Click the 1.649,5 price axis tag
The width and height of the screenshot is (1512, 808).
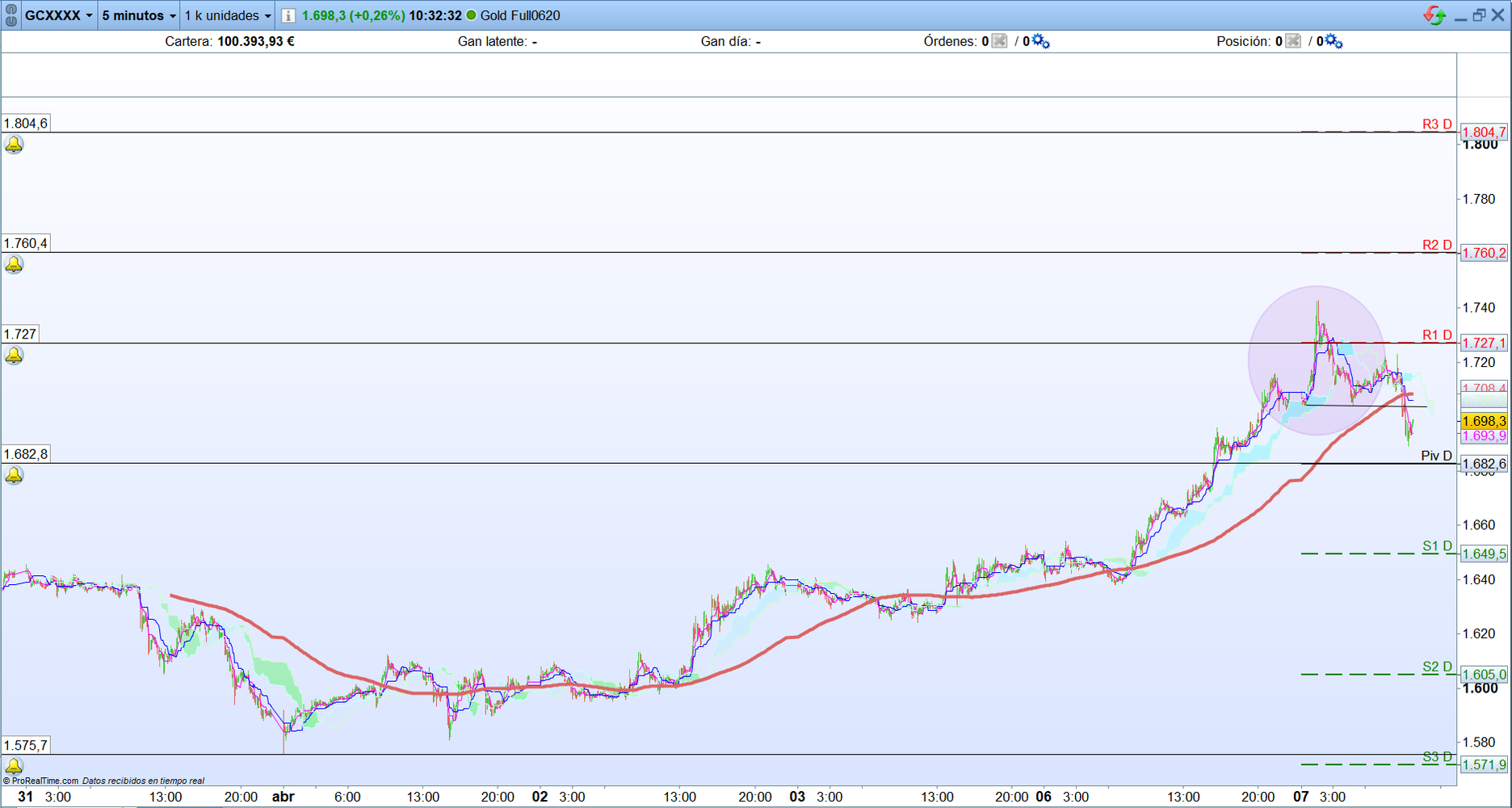[x=1484, y=554]
